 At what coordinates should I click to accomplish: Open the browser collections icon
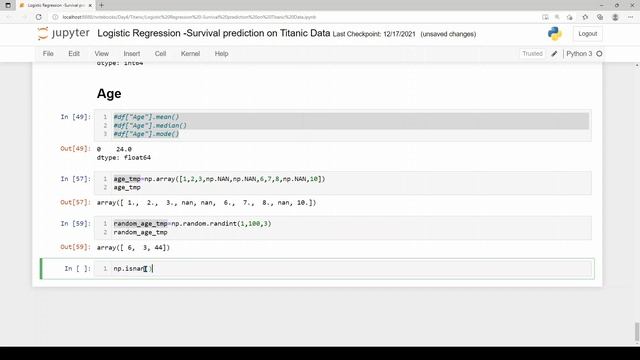(x=600, y=17)
